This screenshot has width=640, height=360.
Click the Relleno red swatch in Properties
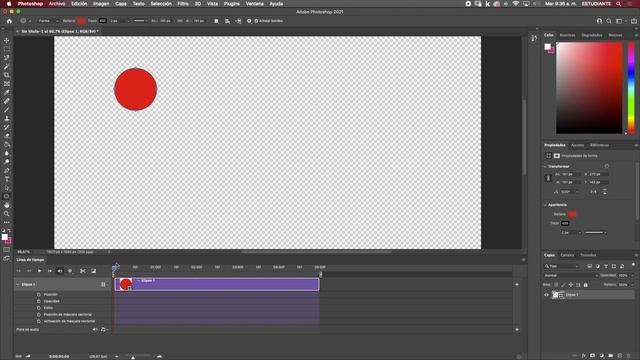pyautogui.click(x=572, y=214)
